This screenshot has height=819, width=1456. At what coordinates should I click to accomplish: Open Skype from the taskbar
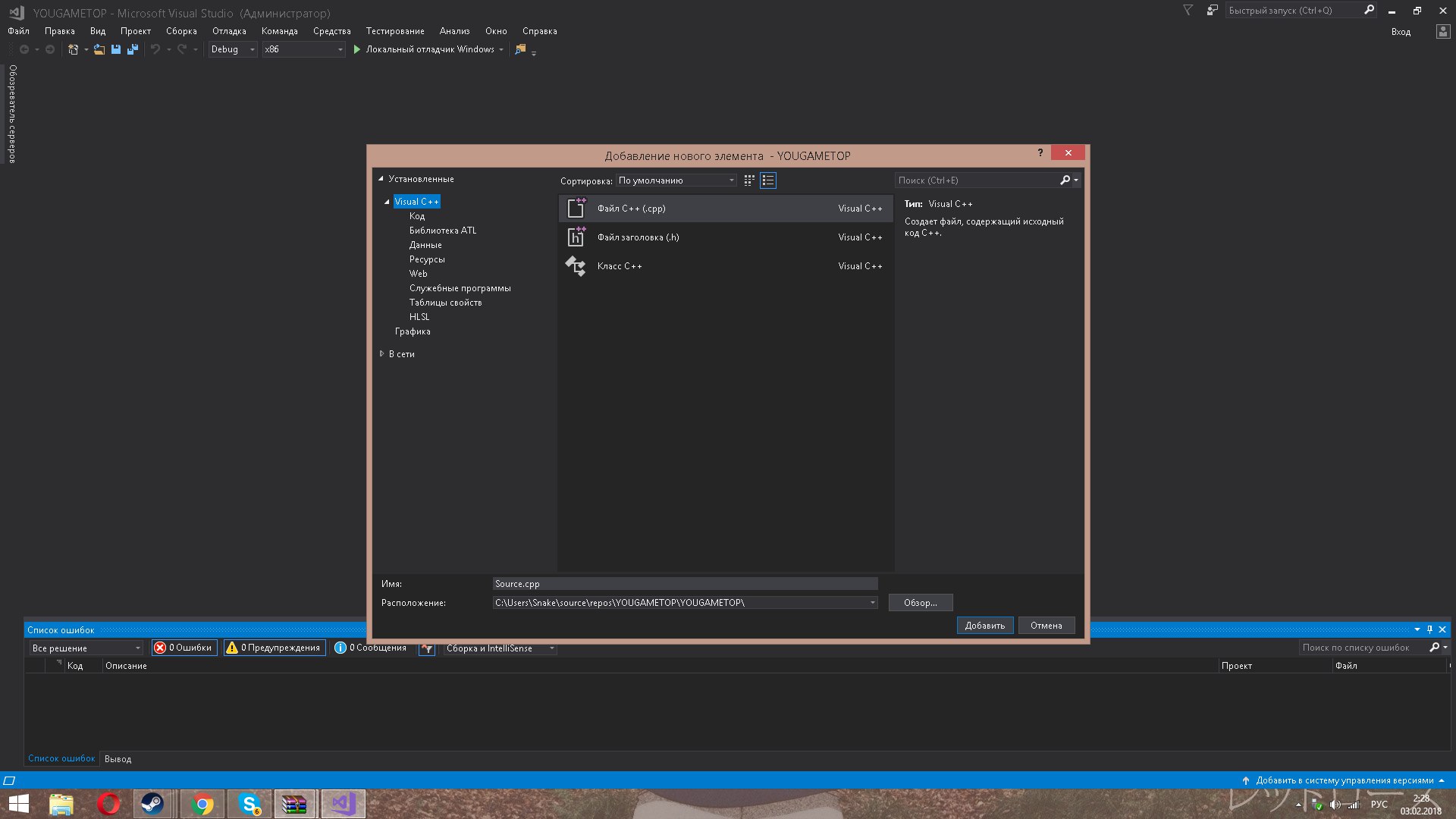tap(249, 804)
